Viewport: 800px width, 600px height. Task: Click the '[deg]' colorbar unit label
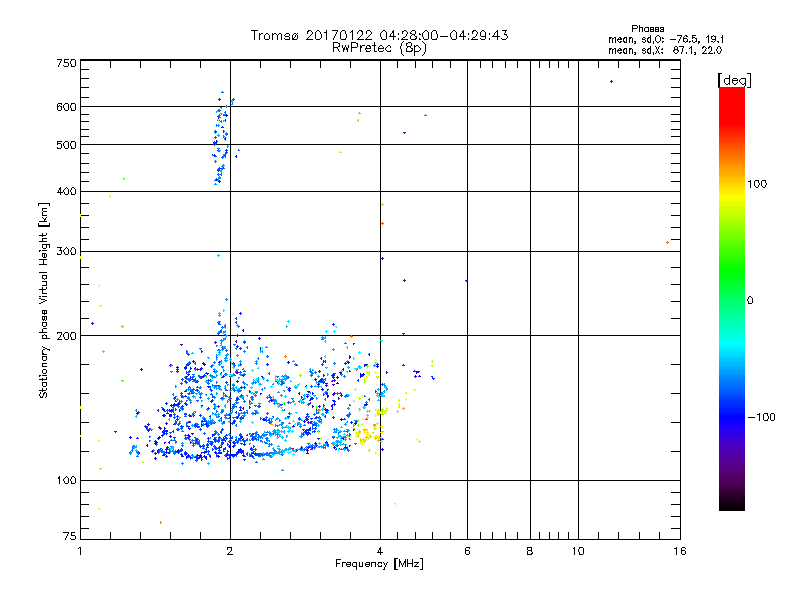coord(734,80)
